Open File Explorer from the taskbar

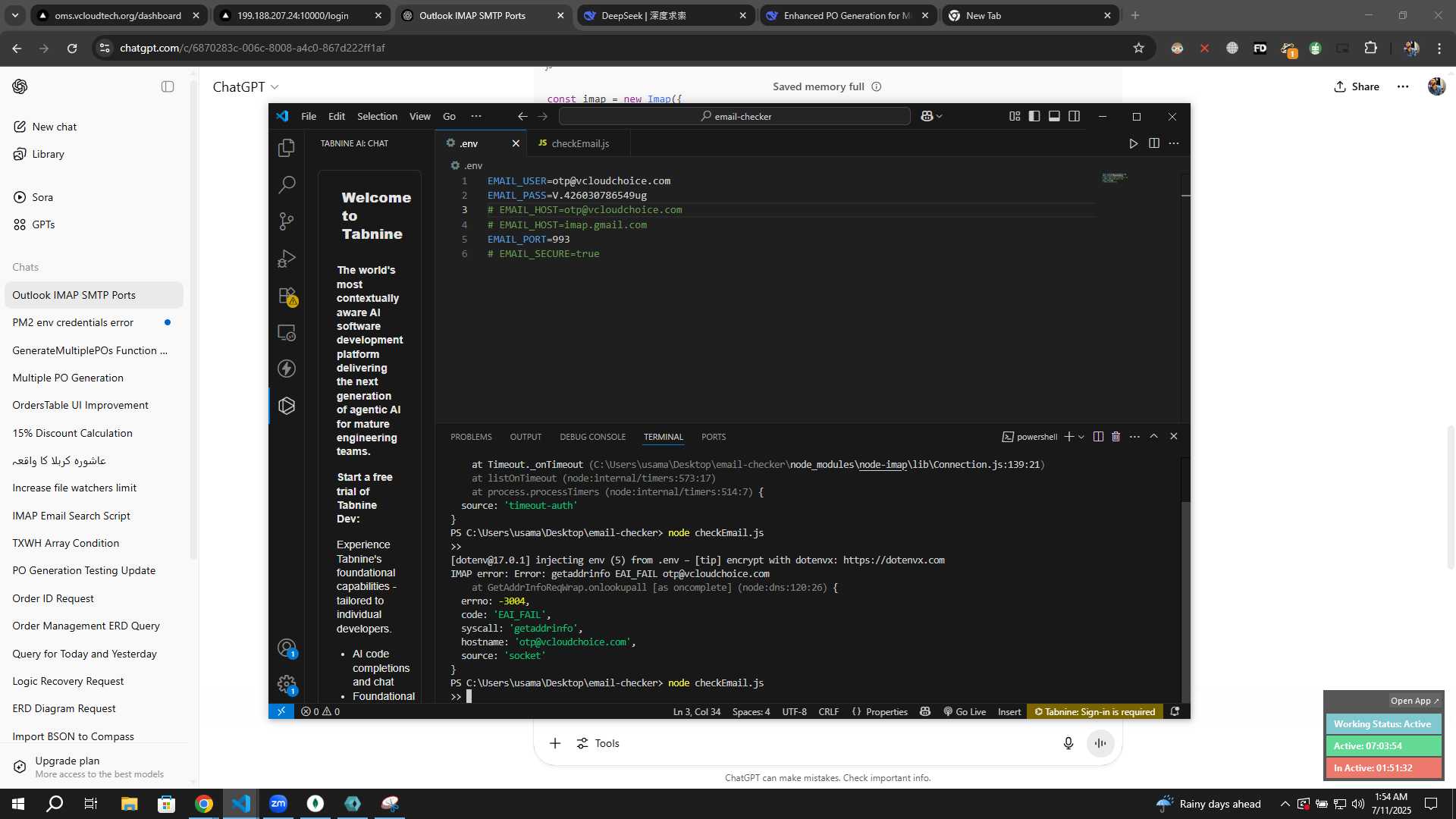(x=130, y=804)
